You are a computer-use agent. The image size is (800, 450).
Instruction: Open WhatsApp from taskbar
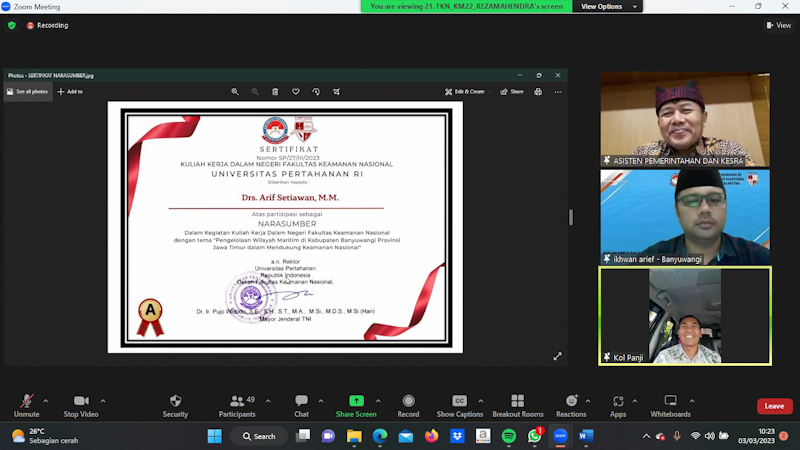pos(534,436)
